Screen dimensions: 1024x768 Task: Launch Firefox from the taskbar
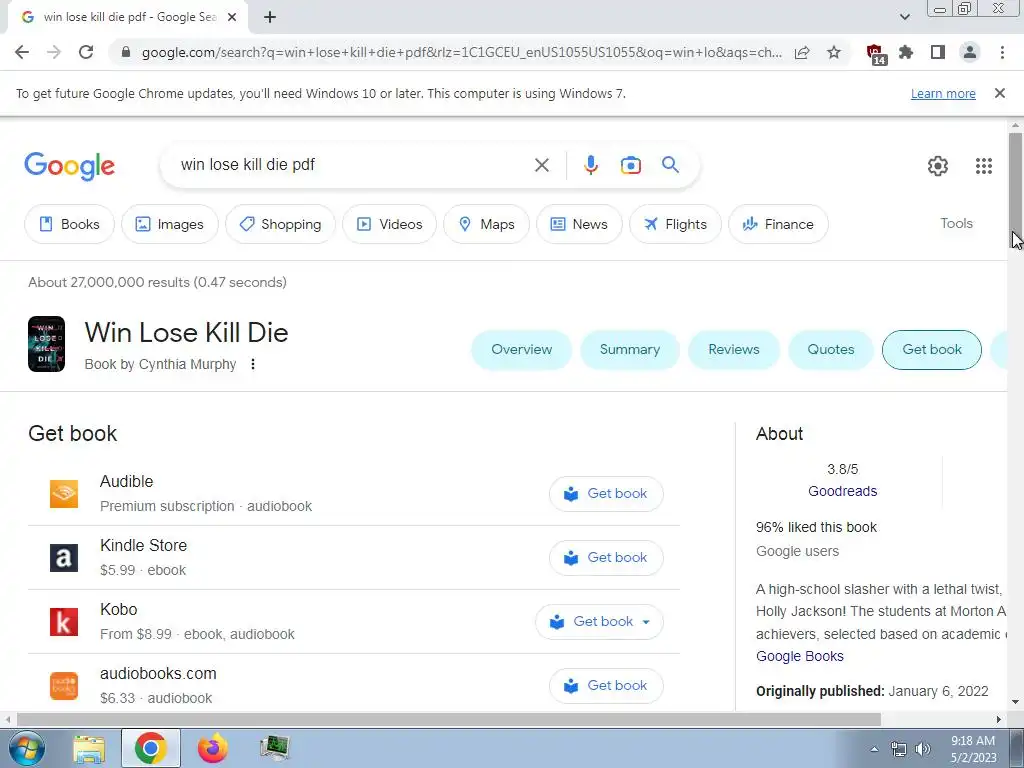coord(213,748)
